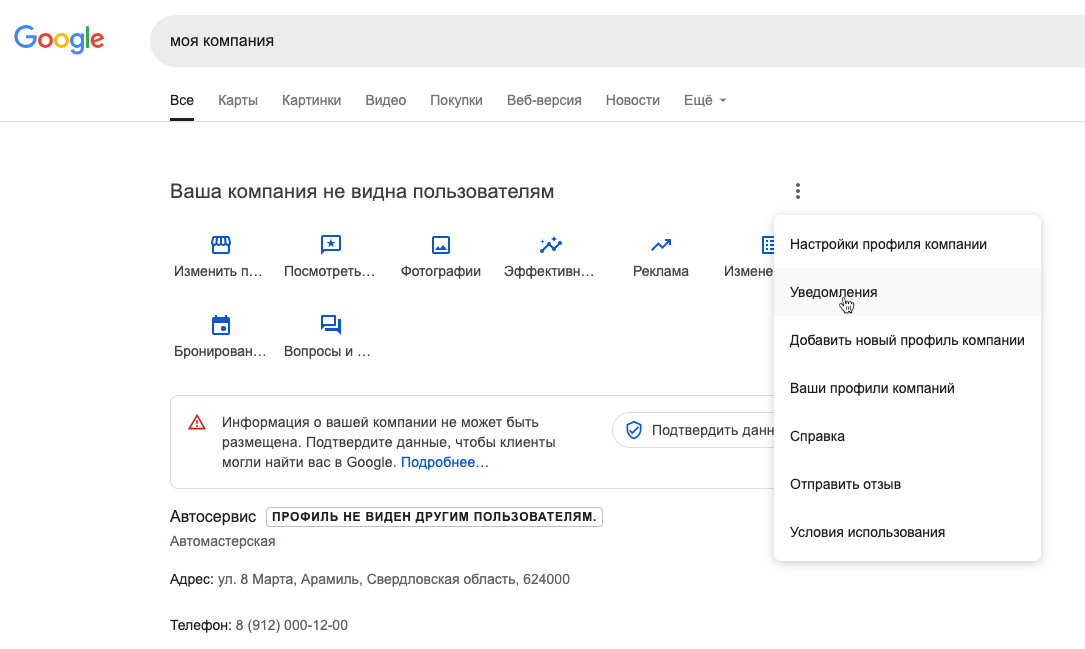Click the Ваша компания не видна пользователям heading
This screenshot has width=1085, height=649.
362,191
